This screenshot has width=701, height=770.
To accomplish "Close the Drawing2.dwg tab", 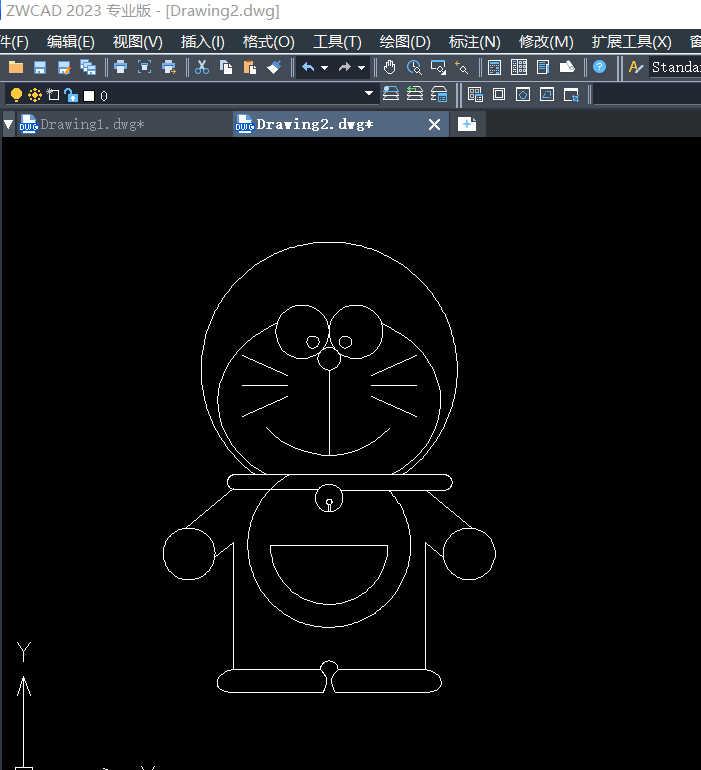I will point(434,124).
